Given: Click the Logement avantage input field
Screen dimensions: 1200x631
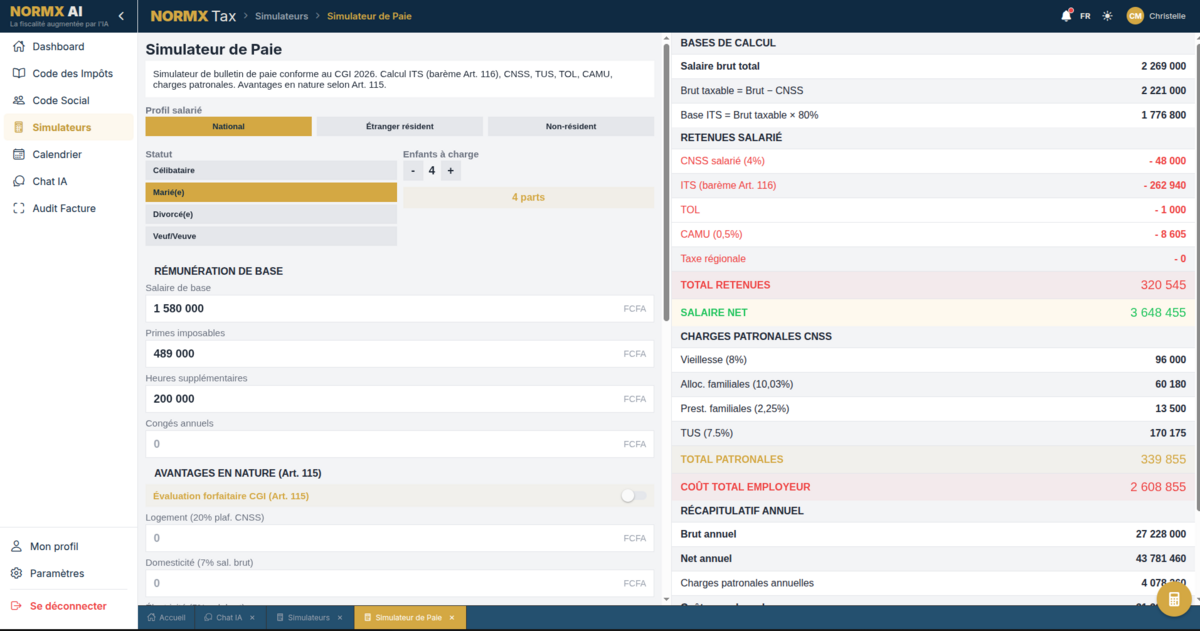Looking at the screenshot, I should point(400,538).
